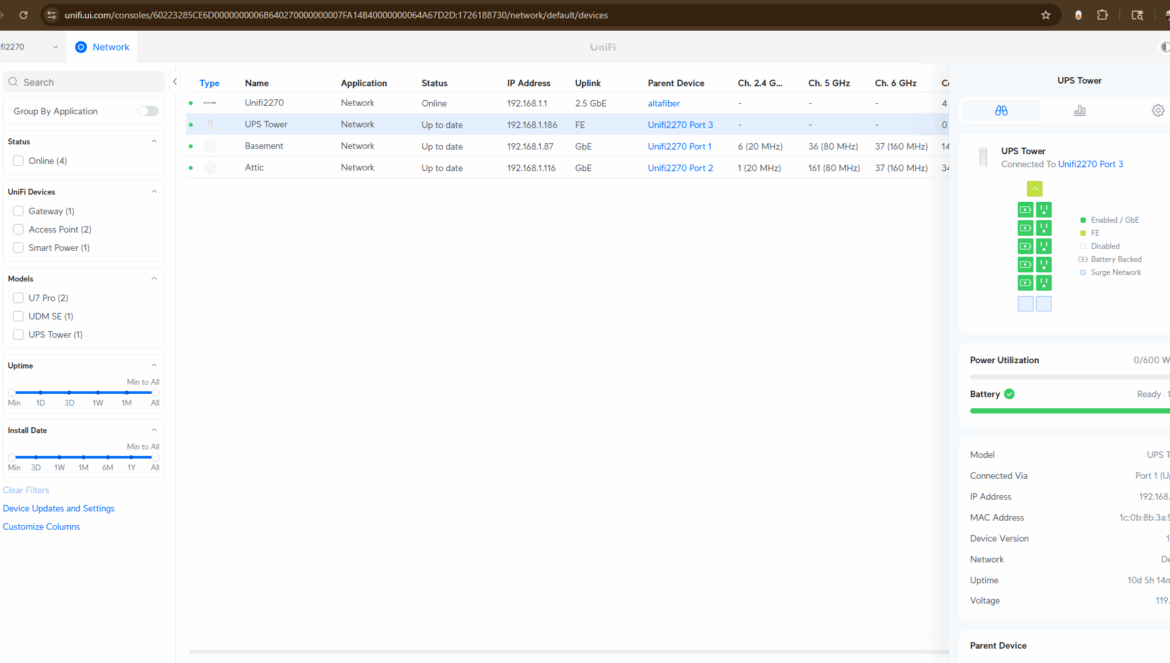The image size is (1170, 663).
Task: Click the yellow-green FE uplink port icon
Action: point(1034,189)
